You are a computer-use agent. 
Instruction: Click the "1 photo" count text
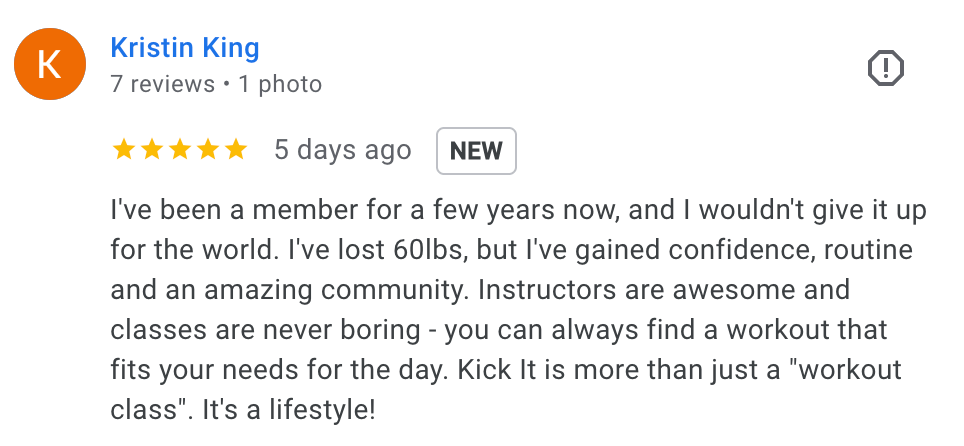(280, 84)
